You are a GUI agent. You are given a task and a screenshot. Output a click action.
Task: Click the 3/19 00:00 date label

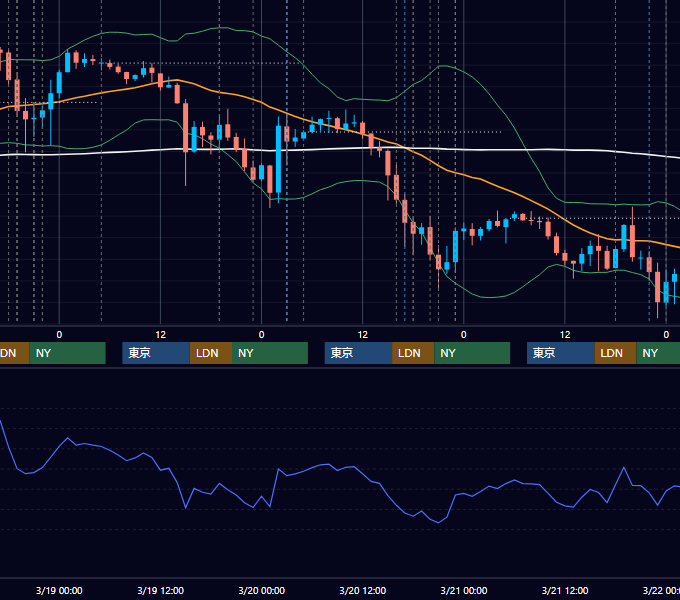[x=59, y=590]
